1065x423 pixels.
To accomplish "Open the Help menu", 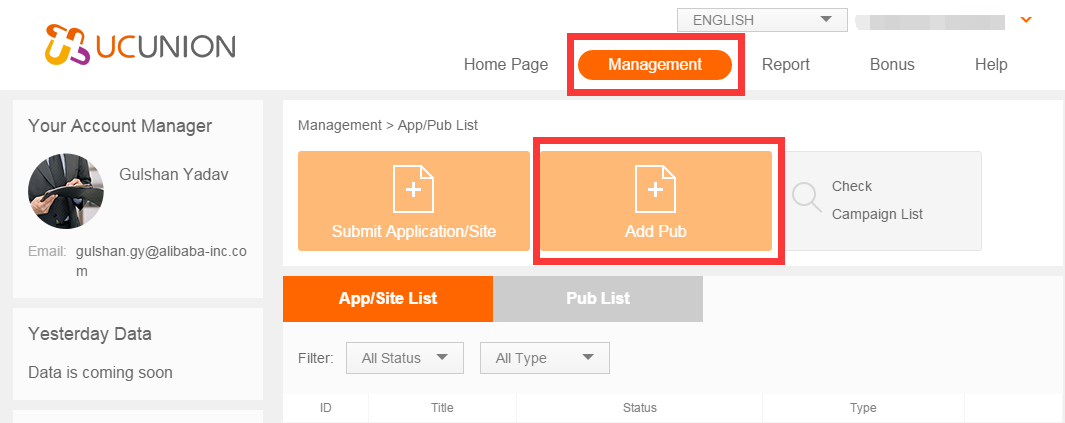I will 991,65.
